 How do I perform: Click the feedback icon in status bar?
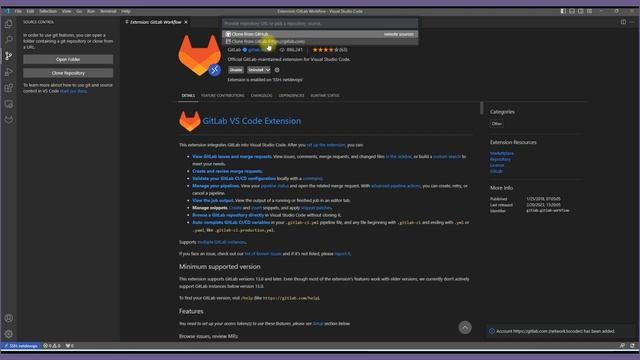[x=622, y=346]
